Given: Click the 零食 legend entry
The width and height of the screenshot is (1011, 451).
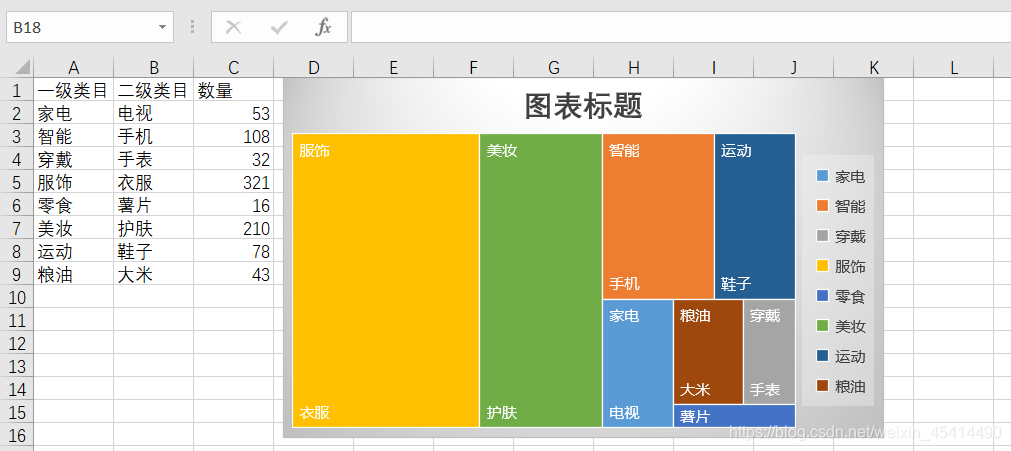Looking at the screenshot, I should click(841, 297).
